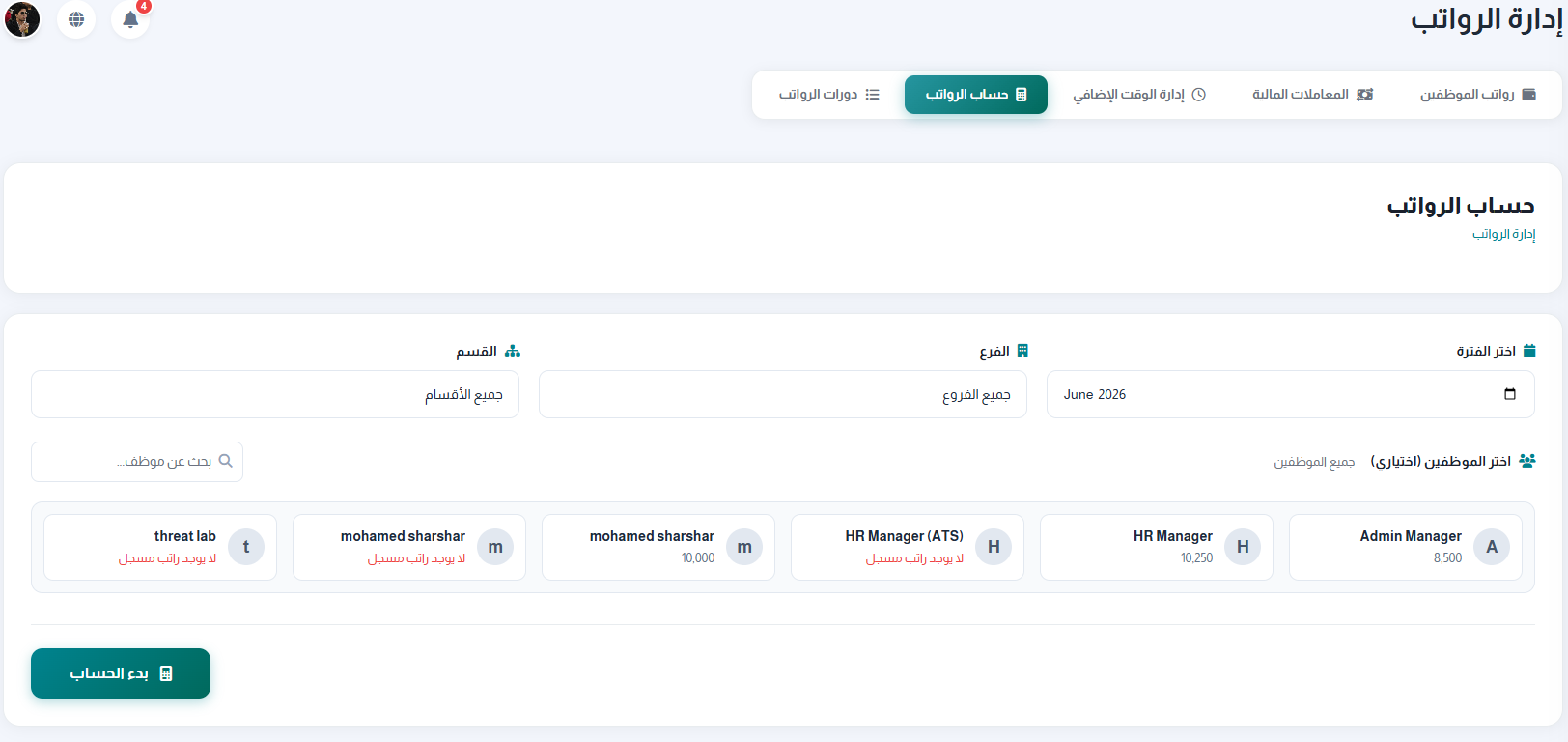Open the notifications bell icon
This screenshot has height=742, width=1568.
pyautogui.click(x=130, y=19)
